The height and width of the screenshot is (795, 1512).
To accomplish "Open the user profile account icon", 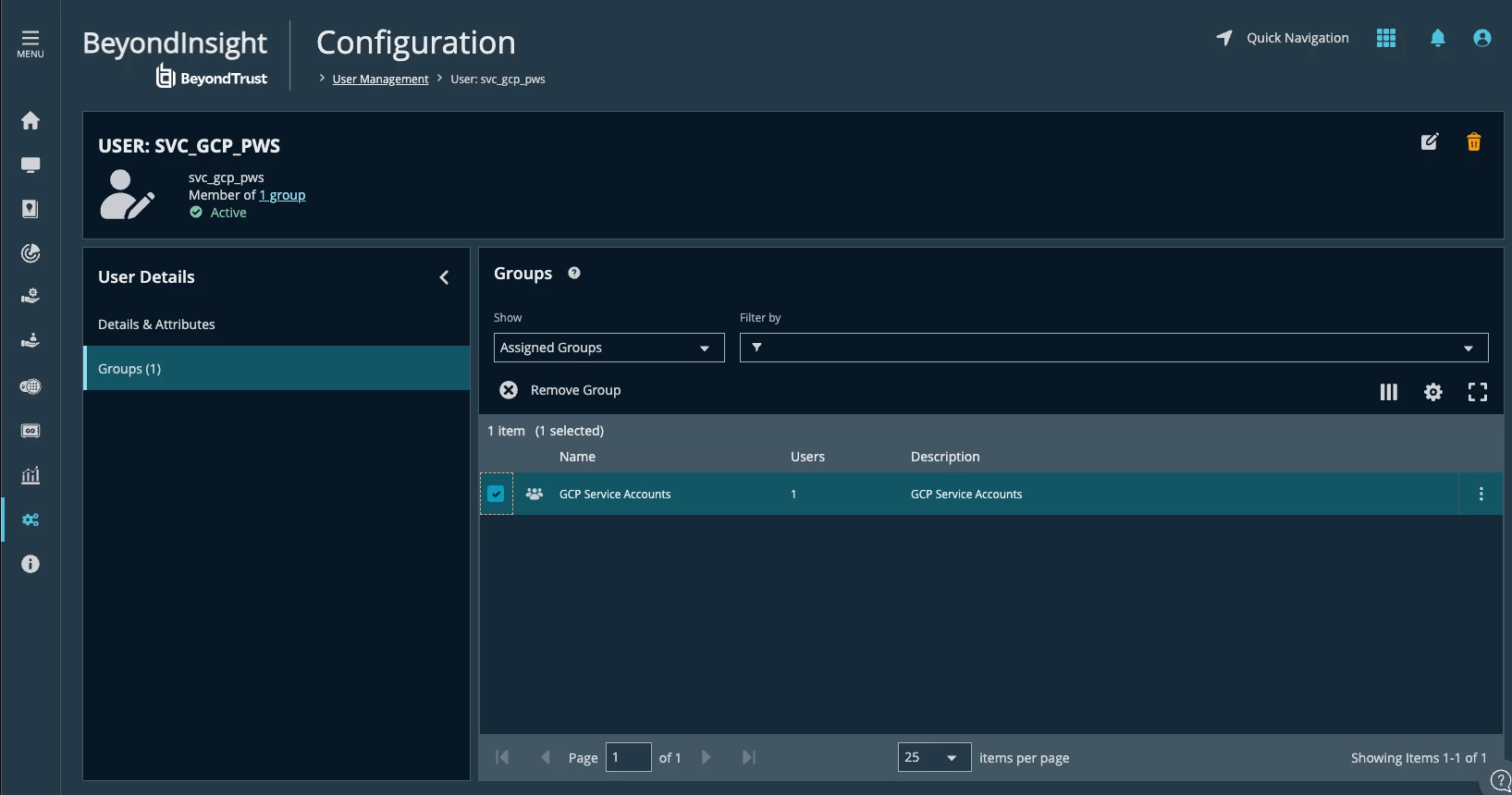I will pos(1481,38).
